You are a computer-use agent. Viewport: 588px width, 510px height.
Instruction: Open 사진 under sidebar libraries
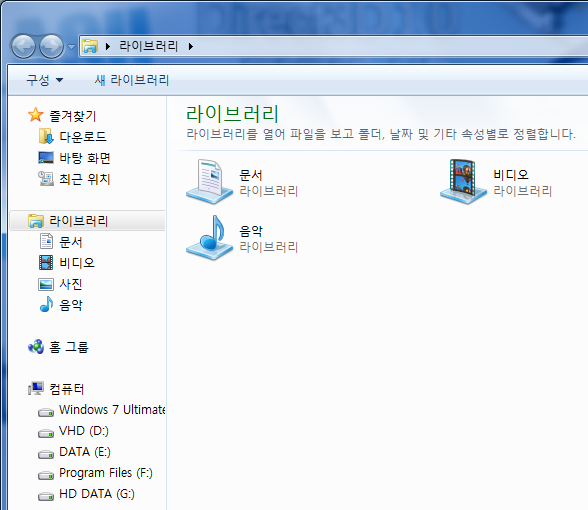[70, 284]
